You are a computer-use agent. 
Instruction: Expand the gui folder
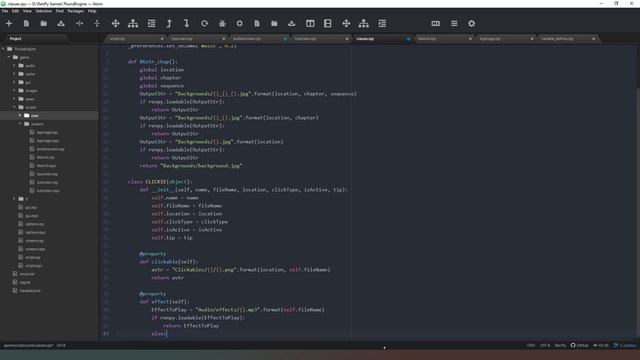15,82
